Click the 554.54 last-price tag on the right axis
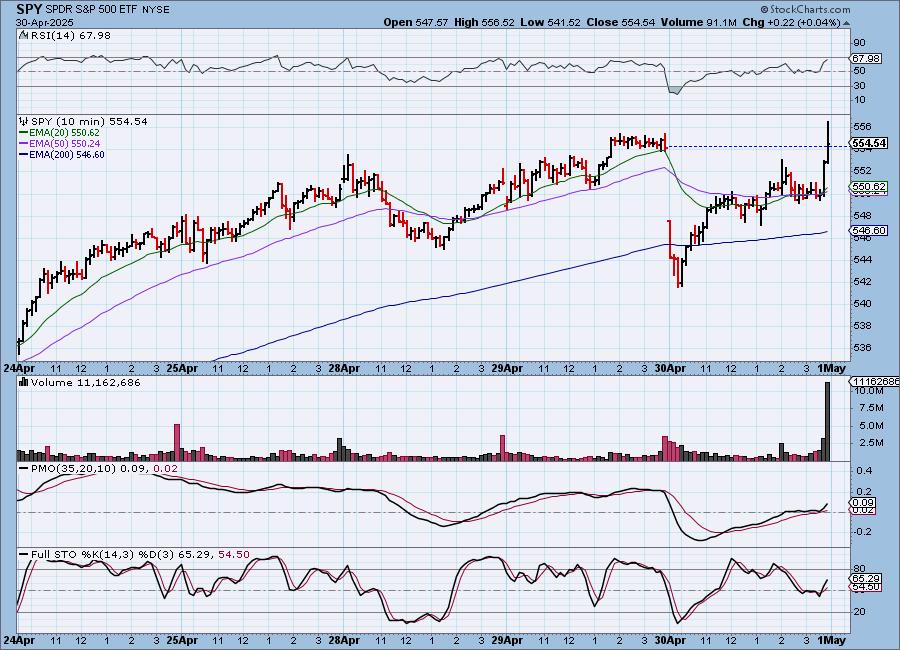 point(869,143)
